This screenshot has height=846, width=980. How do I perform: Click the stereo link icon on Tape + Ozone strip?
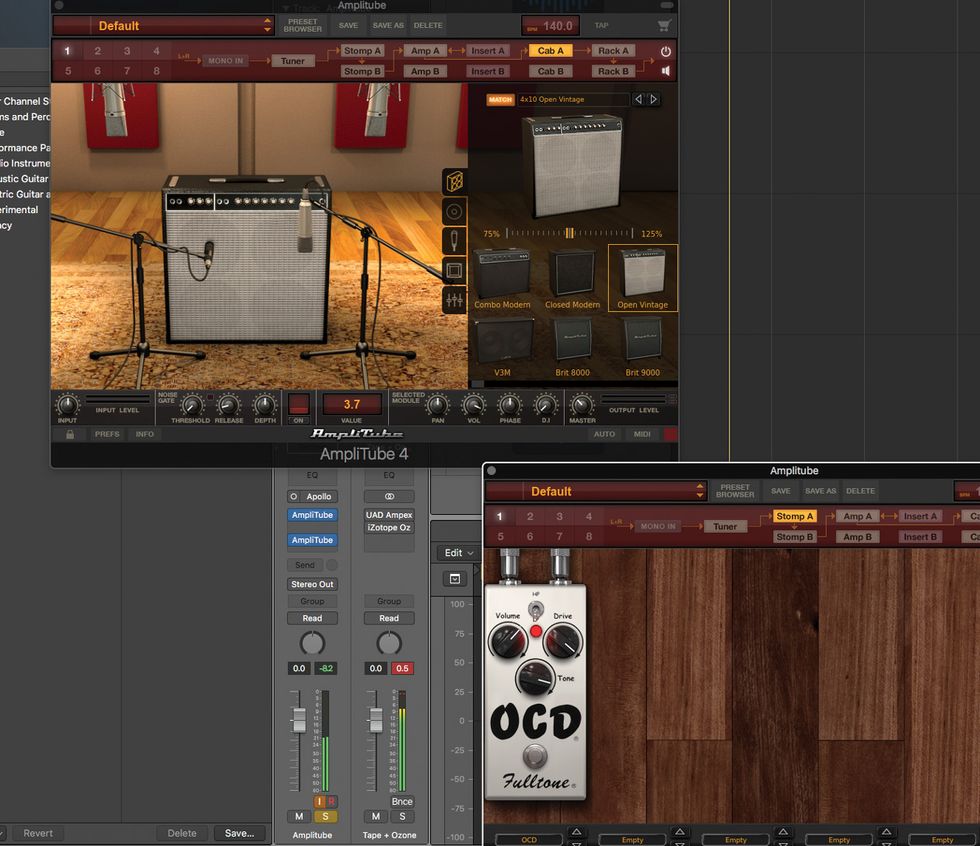coord(389,497)
